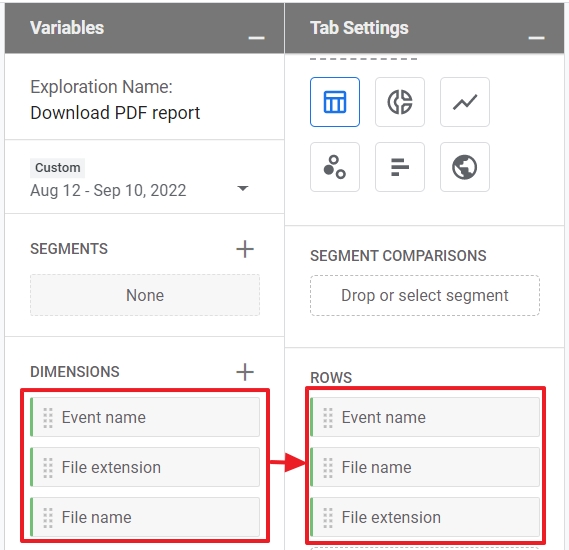
Task: Select File name in Dimensions list
Action: tap(145, 517)
